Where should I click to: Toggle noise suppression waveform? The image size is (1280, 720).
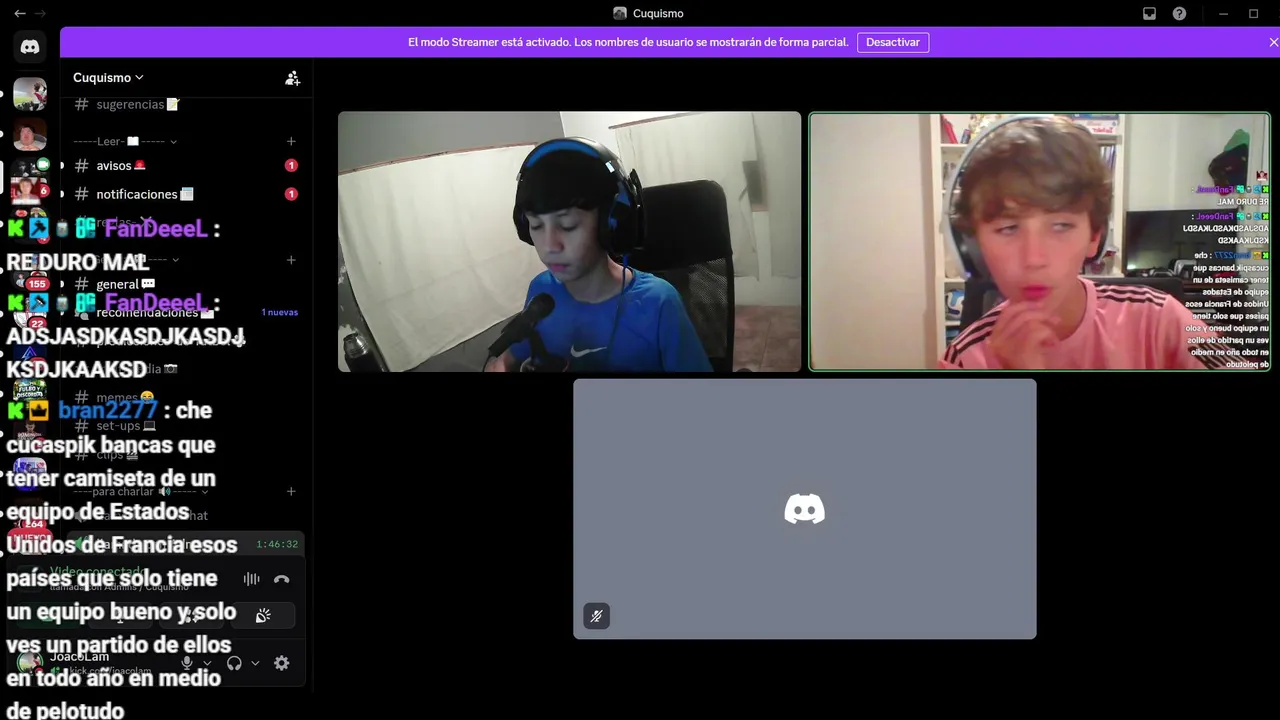point(251,579)
